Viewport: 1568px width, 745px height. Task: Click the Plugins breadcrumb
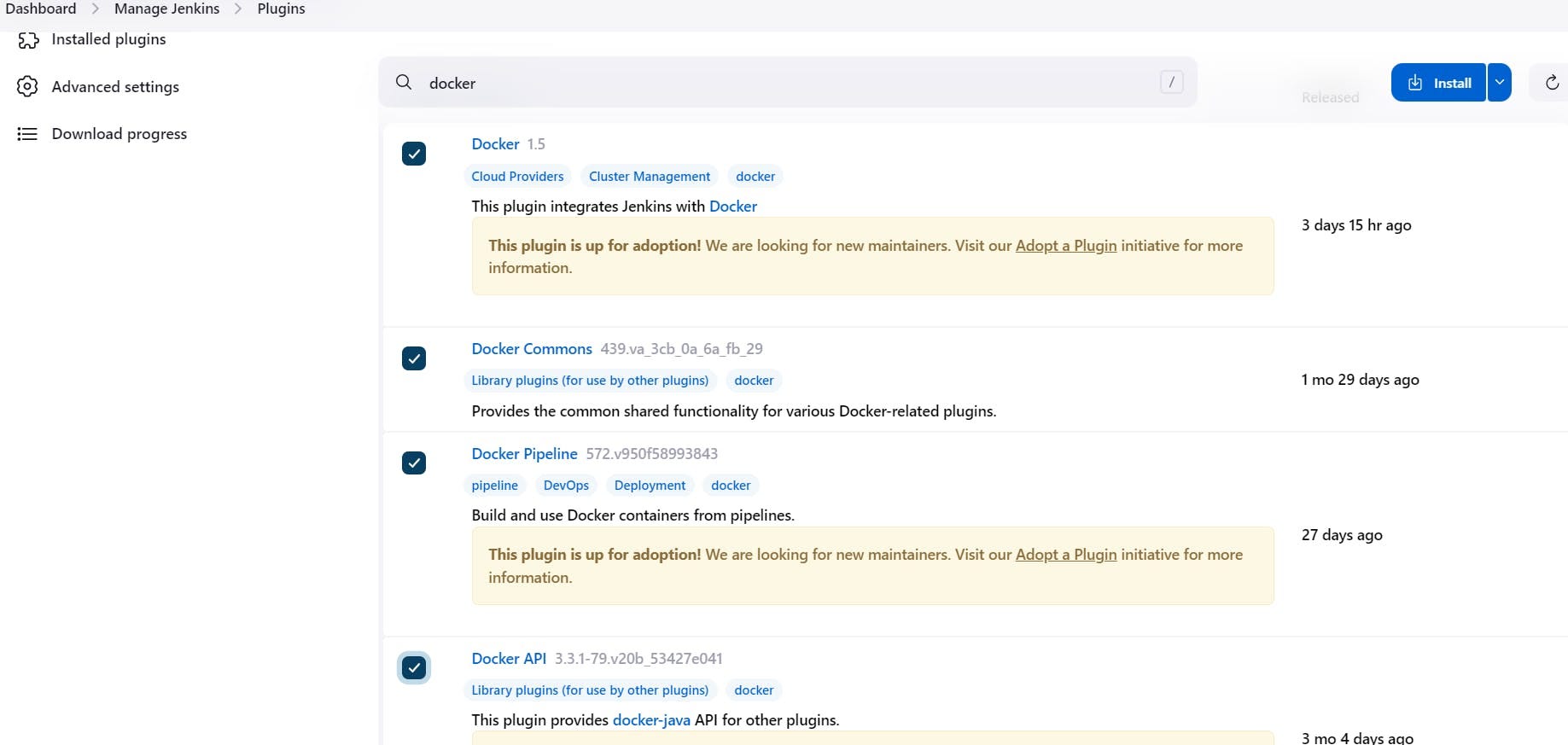pyautogui.click(x=281, y=9)
